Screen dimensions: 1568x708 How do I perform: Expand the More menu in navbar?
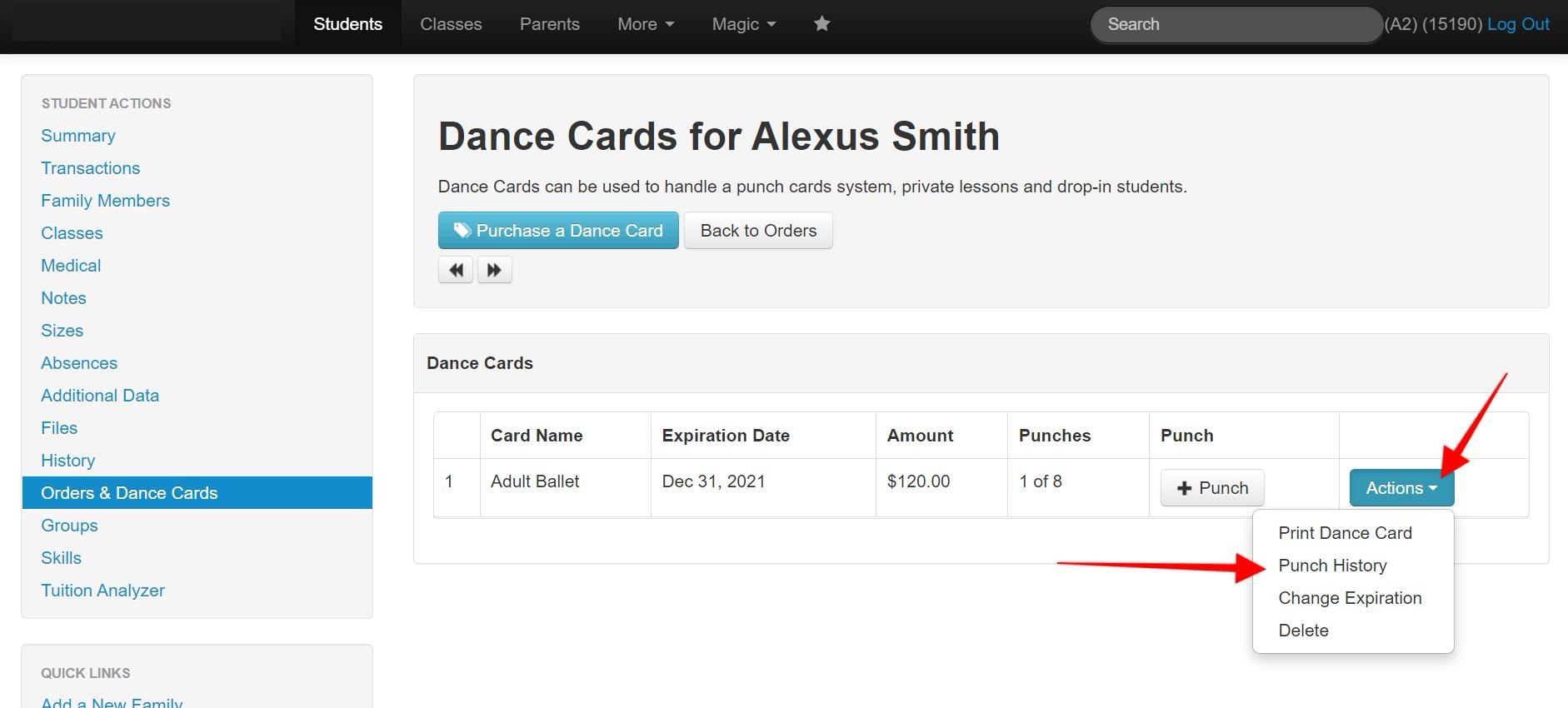point(645,24)
